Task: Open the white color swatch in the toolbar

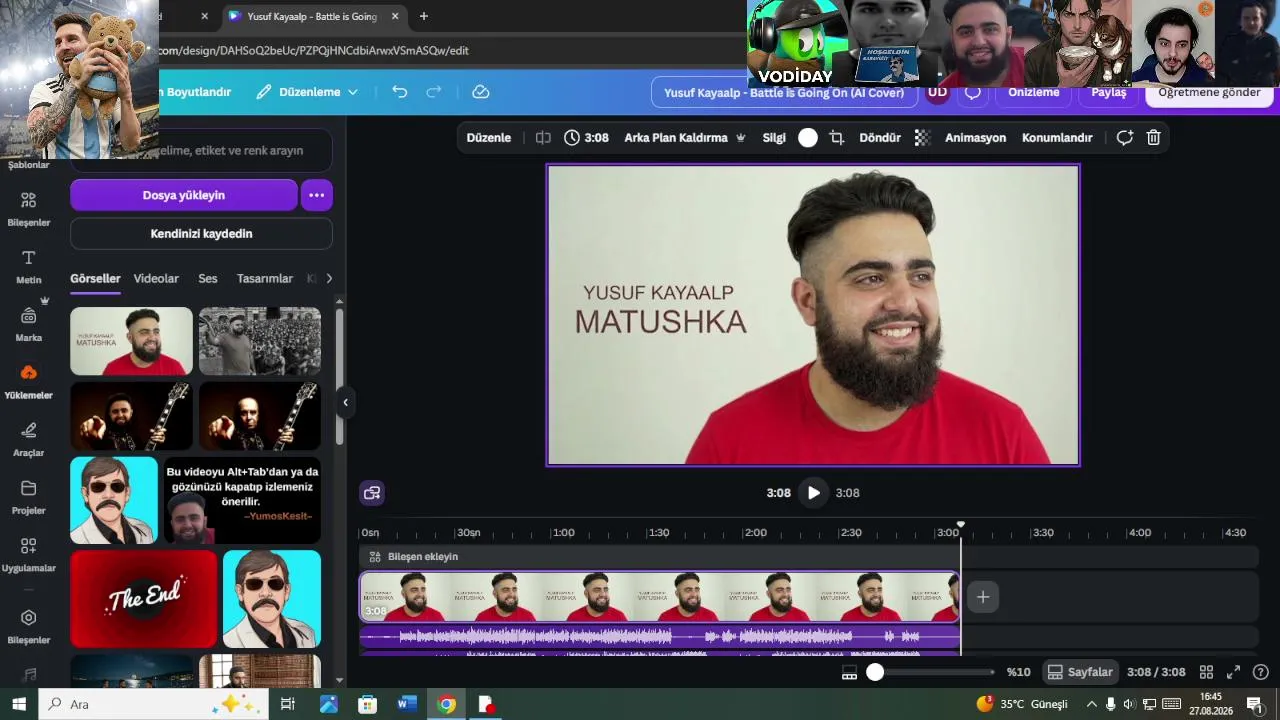Action: click(x=808, y=138)
